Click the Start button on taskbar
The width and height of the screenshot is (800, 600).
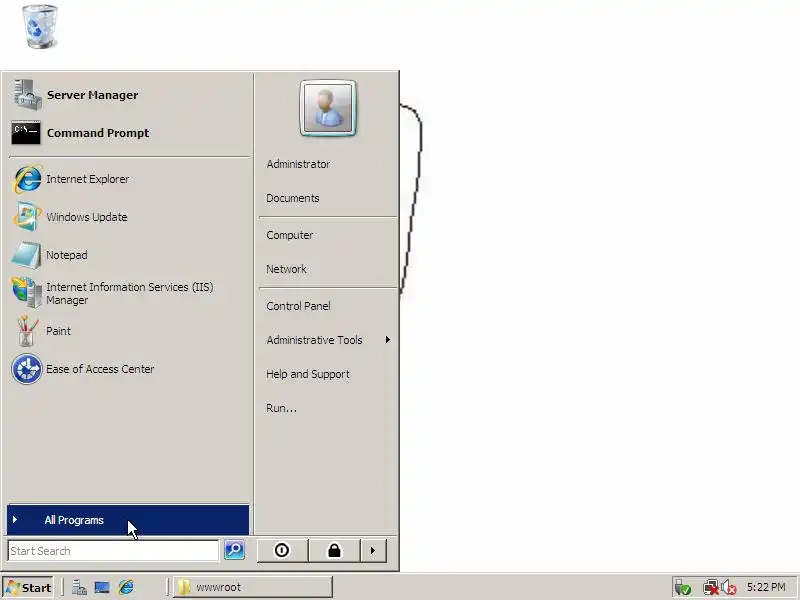[29, 587]
